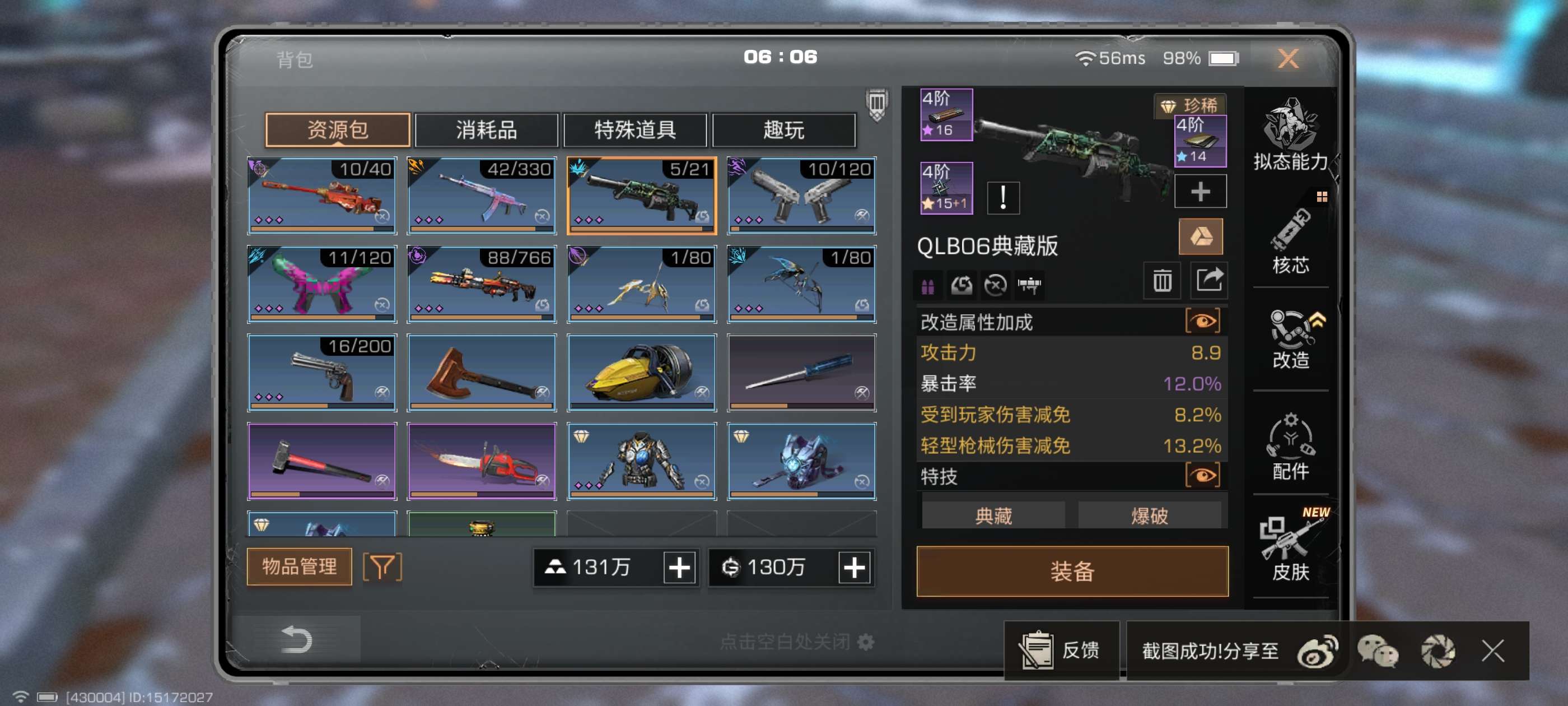This screenshot has height=706, width=1568.
Task: Open the 皮肤 skins menu
Action: [x=1290, y=544]
